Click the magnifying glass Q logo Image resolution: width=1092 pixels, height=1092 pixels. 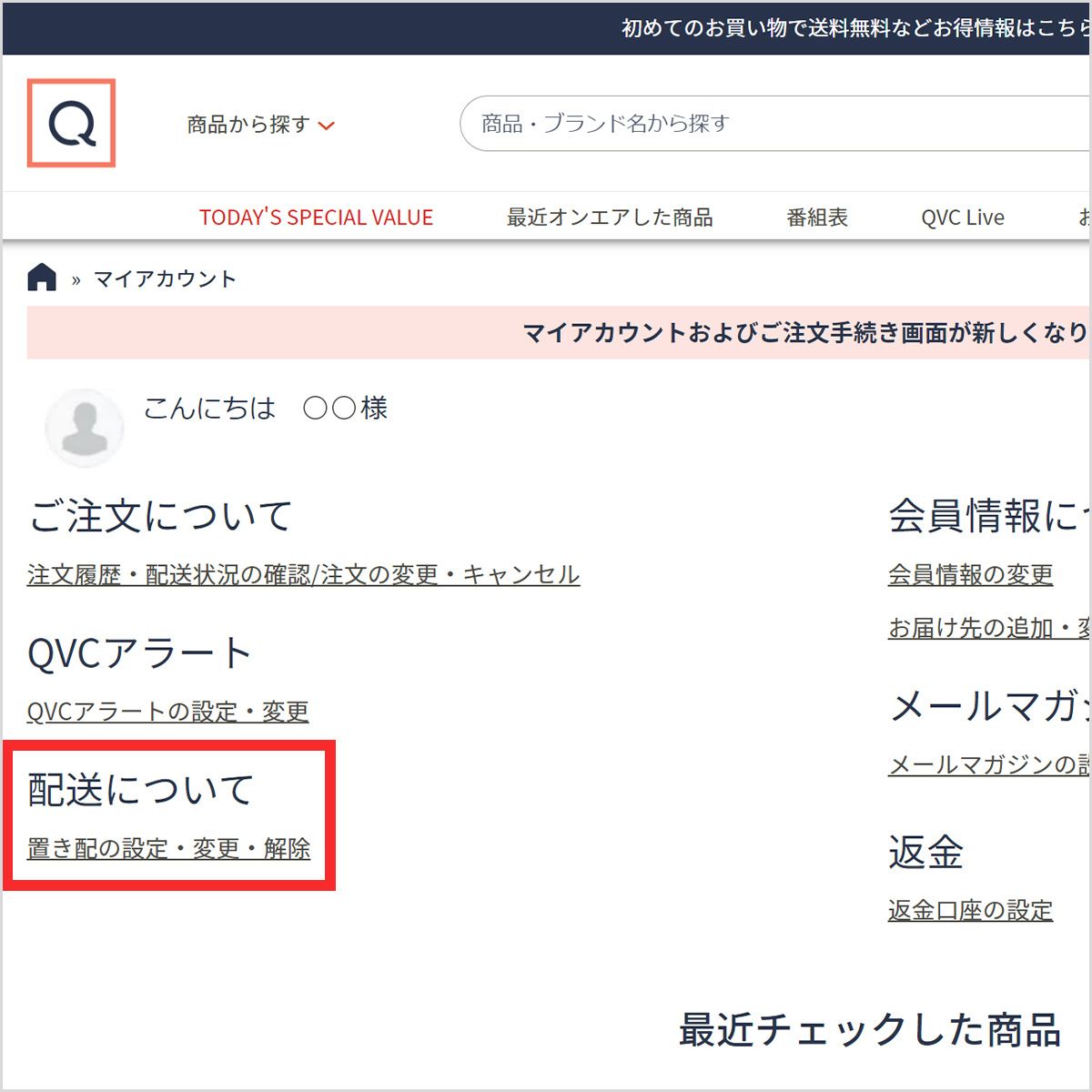[x=72, y=123]
